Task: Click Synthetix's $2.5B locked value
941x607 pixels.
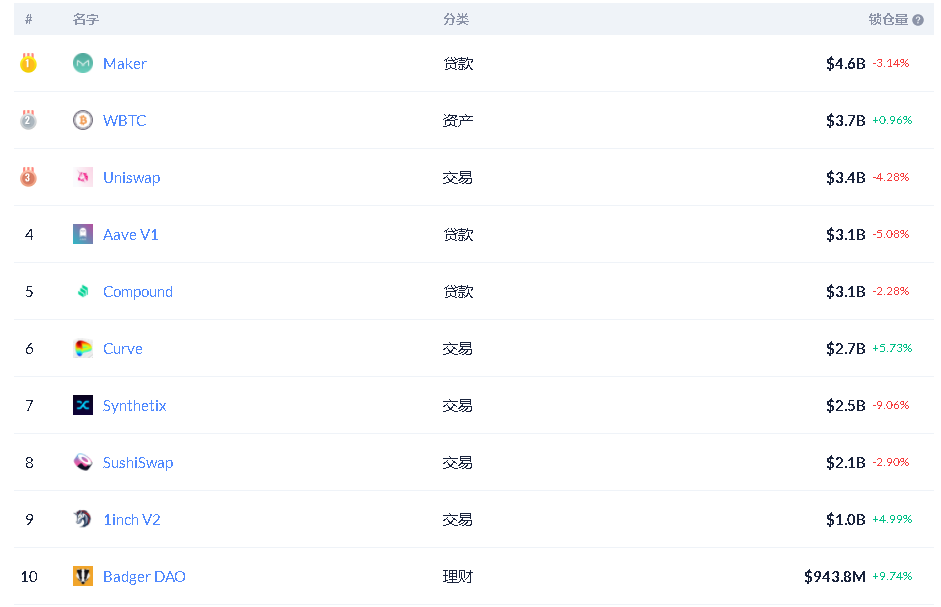Action: (845, 406)
